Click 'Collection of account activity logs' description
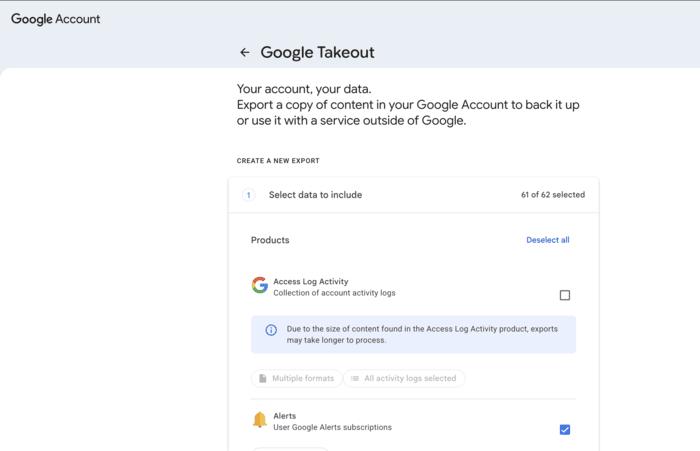Image resolution: width=700 pixels, height=451 pixels. pyautogui.click(x=334, y=293)
